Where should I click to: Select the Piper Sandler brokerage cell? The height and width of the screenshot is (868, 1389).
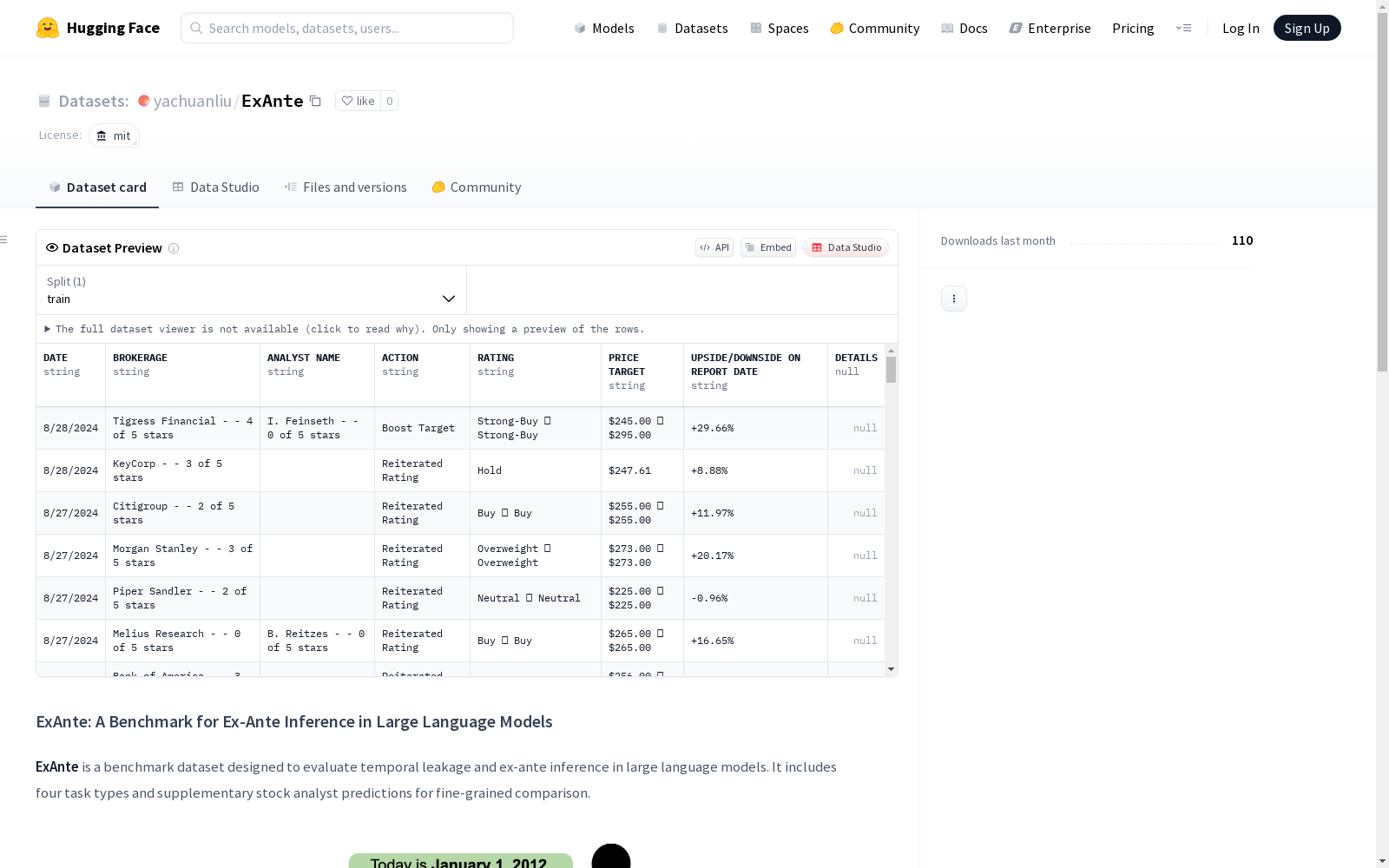tap(183, 598)
